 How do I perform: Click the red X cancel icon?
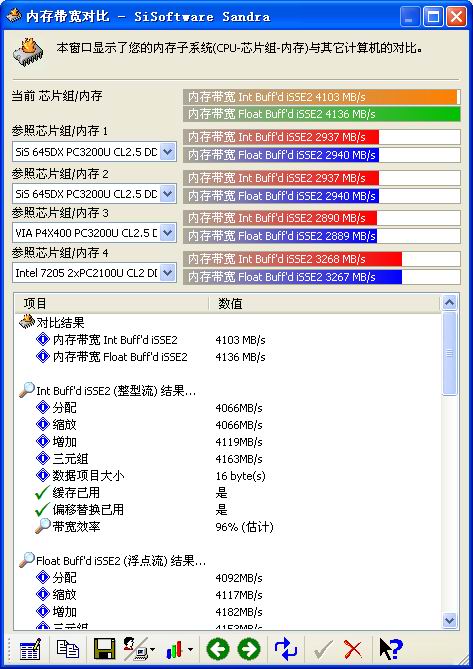(x=353, y=649)
